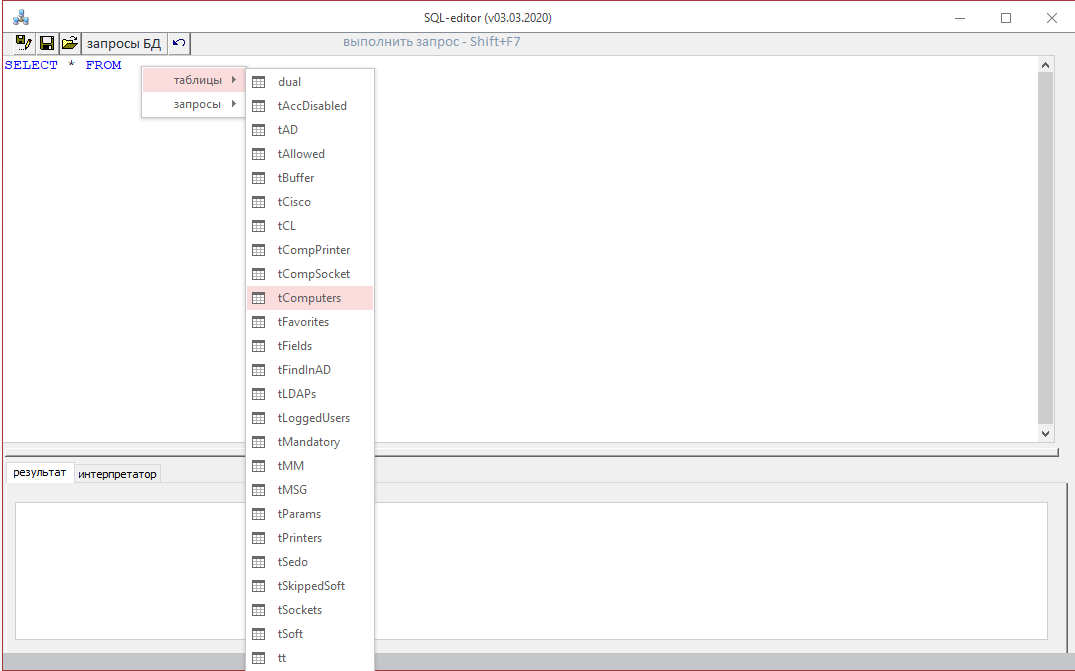Expand the таблицы submenu
Viewport: 1075px width, 671px height.
(194, 80)
